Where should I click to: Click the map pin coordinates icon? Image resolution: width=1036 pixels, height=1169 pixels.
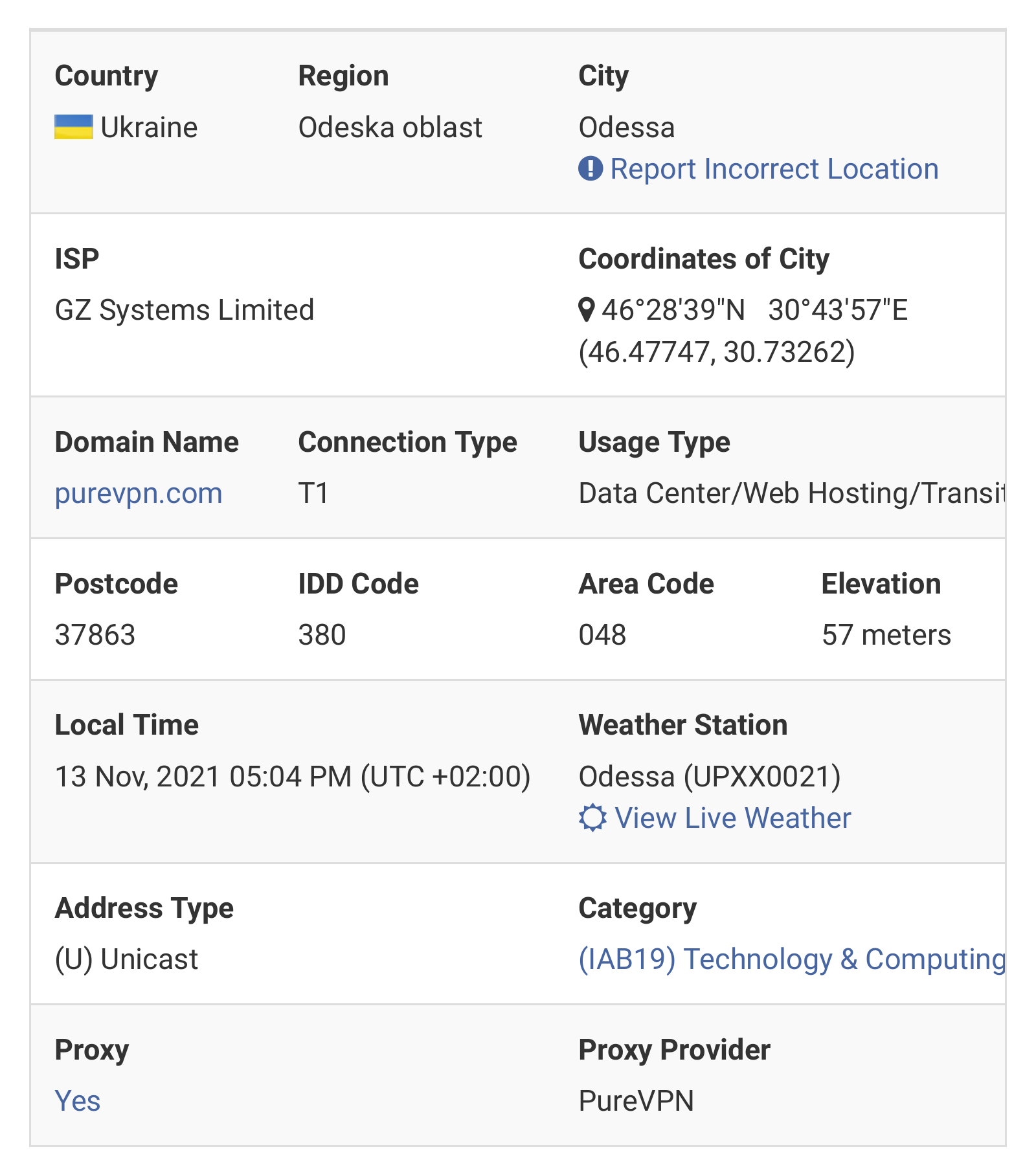586,310
